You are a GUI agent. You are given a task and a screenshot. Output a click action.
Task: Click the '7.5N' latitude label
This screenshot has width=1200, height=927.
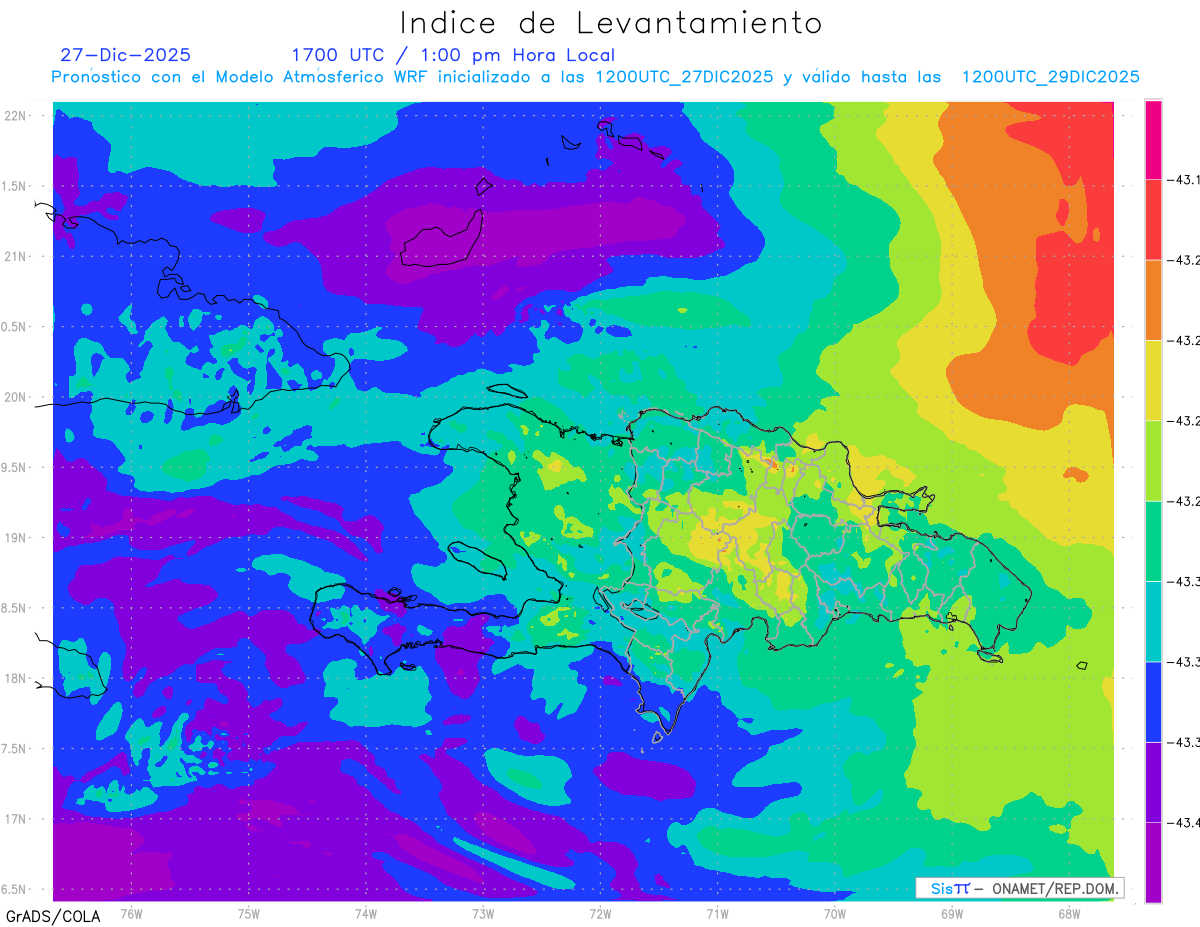tap(15, 749)
